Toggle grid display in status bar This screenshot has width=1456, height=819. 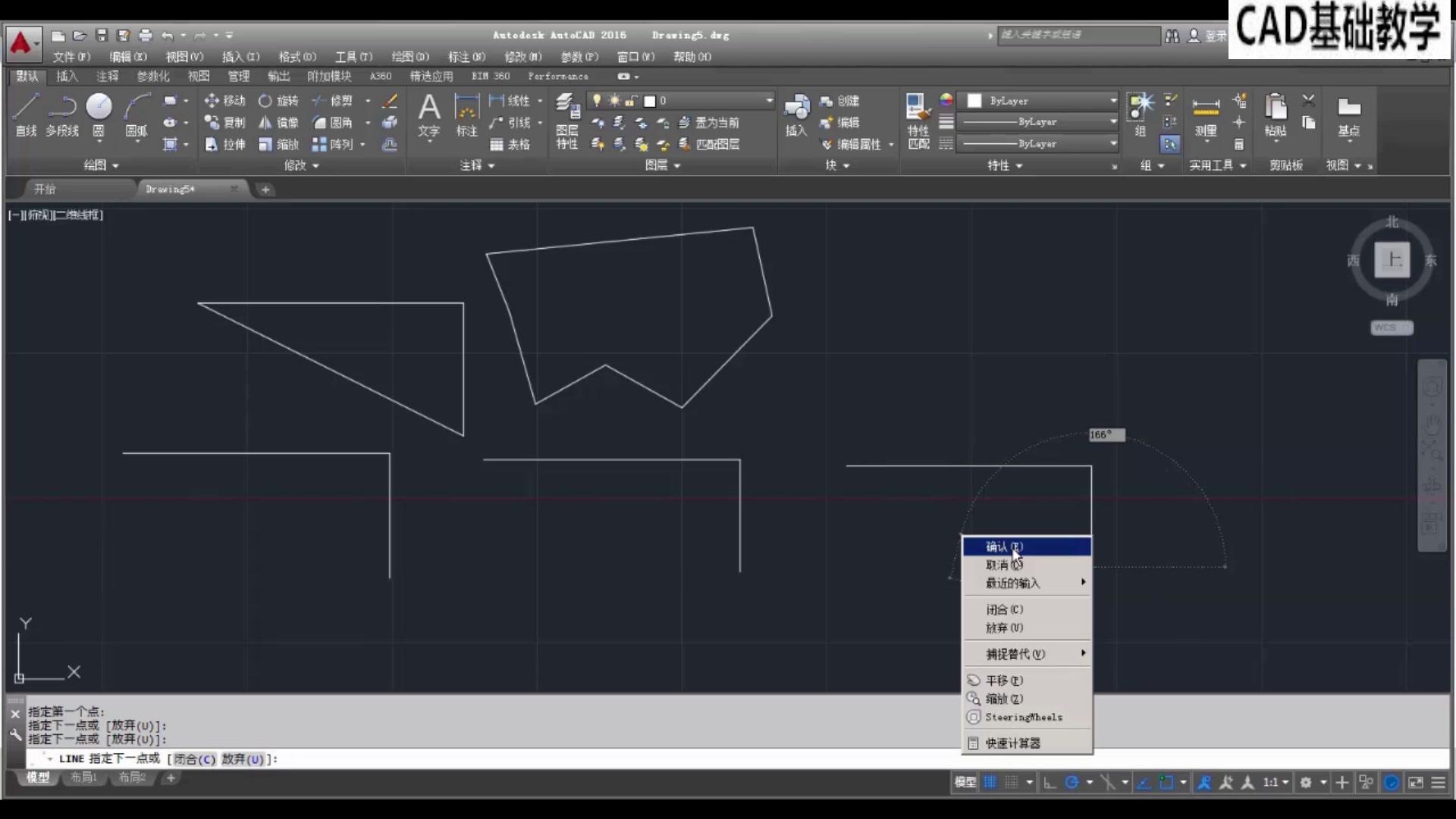pos(990,783)
